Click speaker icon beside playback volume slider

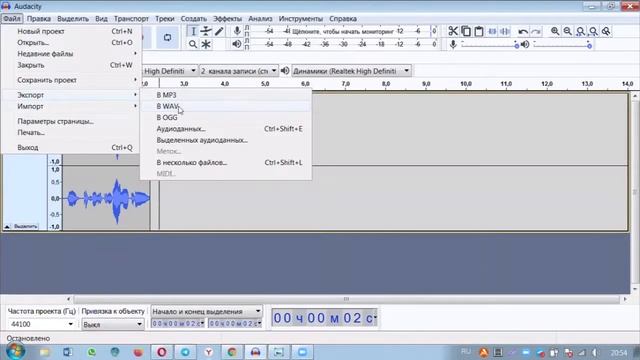[x=525, y=44]
